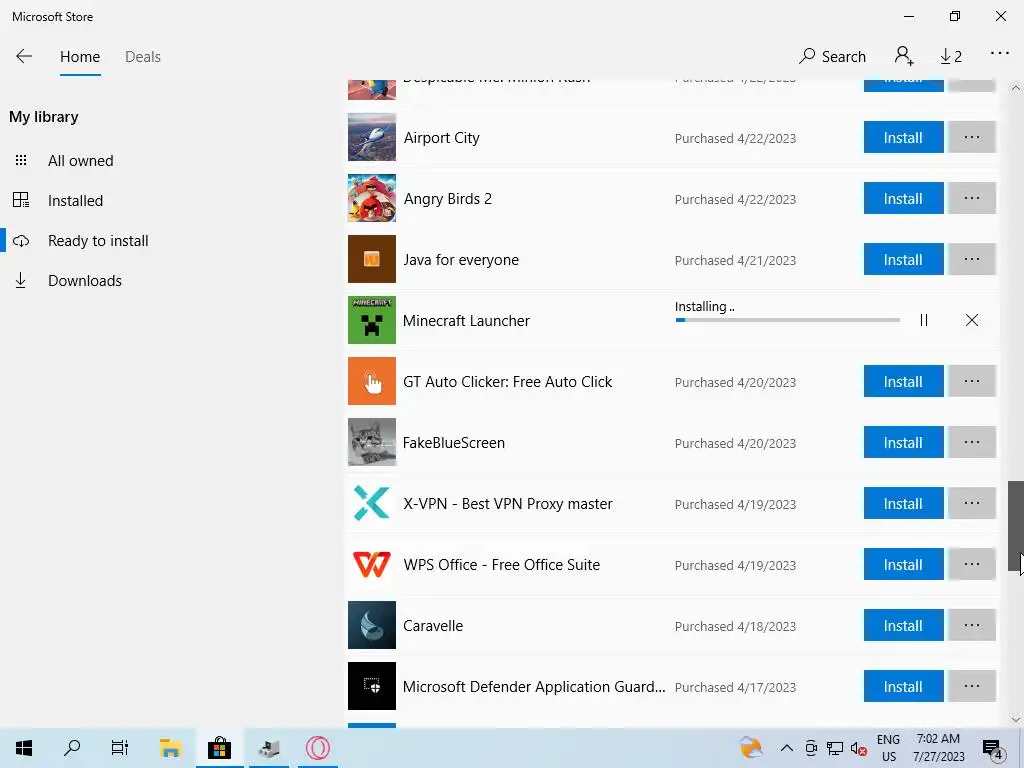Select Ready to install in sidebar
This screenshot has height=768, width=1024.
(x=98, y=240)
